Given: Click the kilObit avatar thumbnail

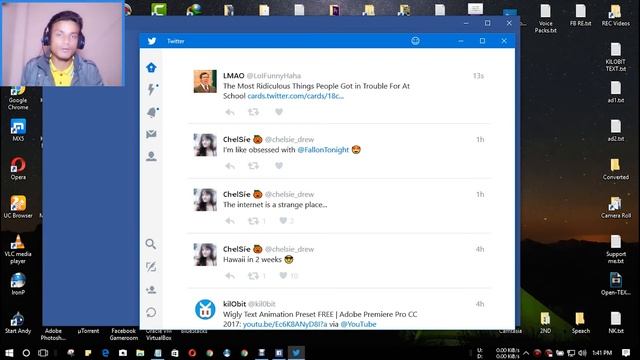Looking at the screenshot, I should coord(205,309).
